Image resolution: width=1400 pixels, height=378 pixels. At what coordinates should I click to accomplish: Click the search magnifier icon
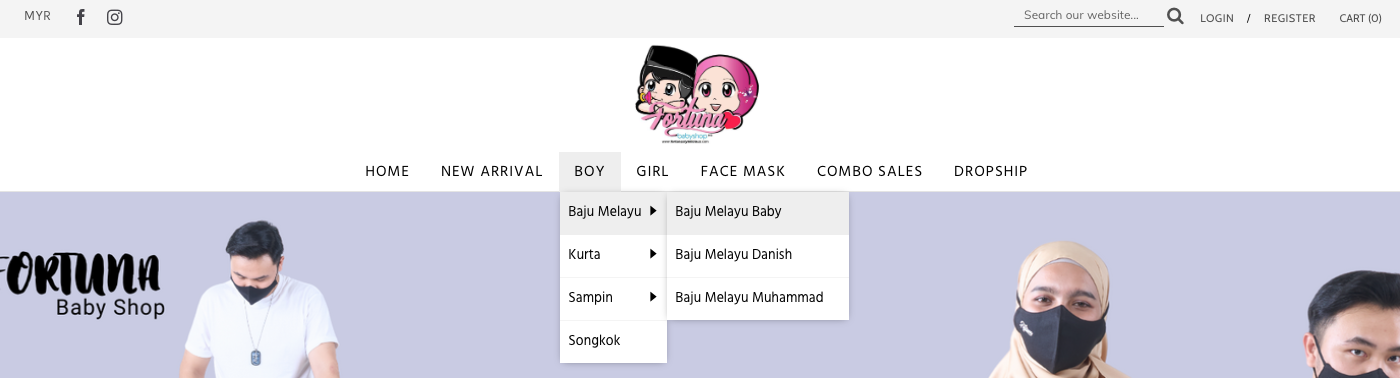pyautogui.click(x=1175, y=16)
